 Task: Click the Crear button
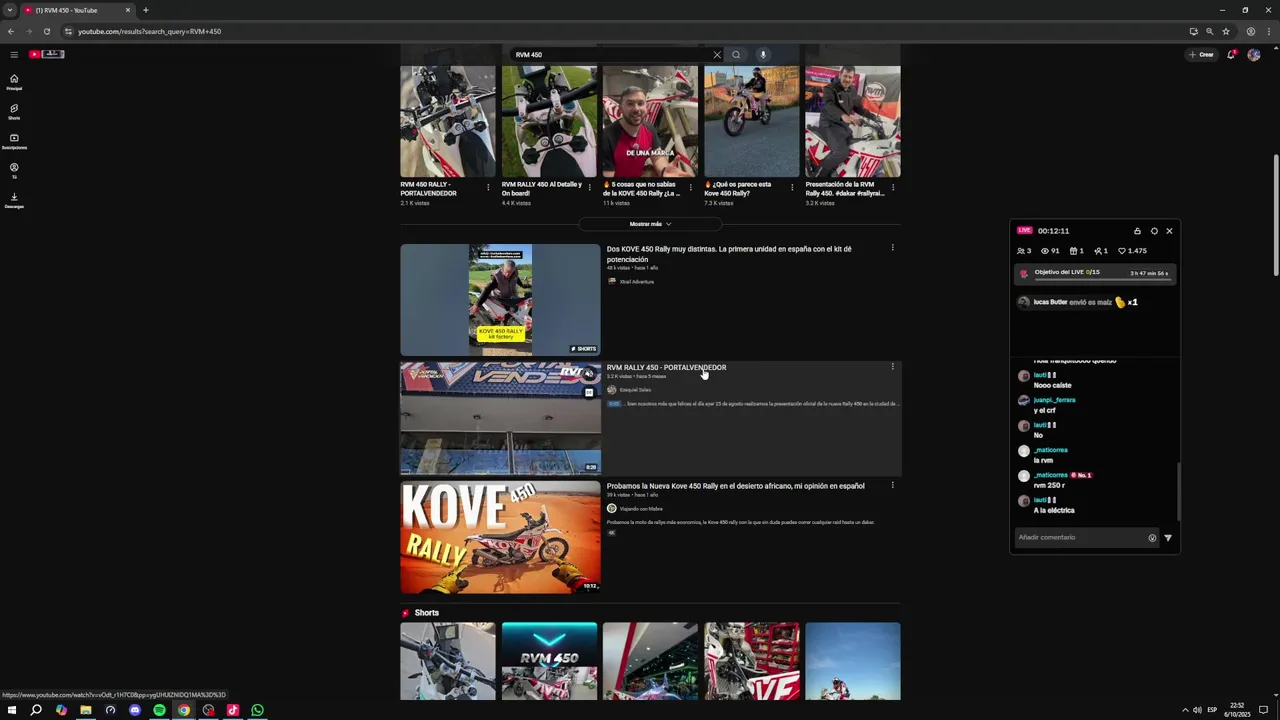pyautogui.click(x=1201, y=55)
